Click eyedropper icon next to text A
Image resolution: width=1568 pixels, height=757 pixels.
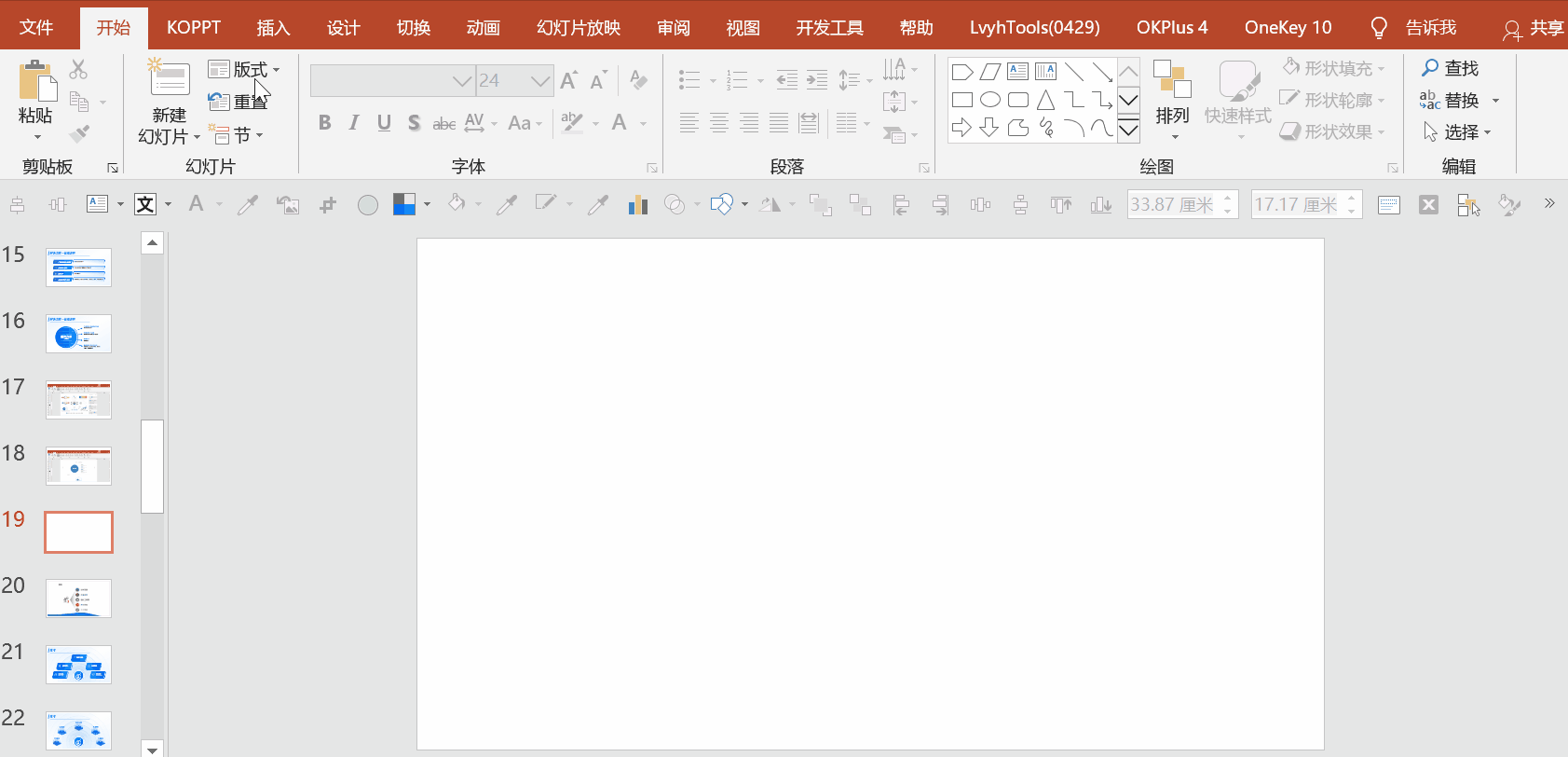pyautogui.click(x=247, y=204)
